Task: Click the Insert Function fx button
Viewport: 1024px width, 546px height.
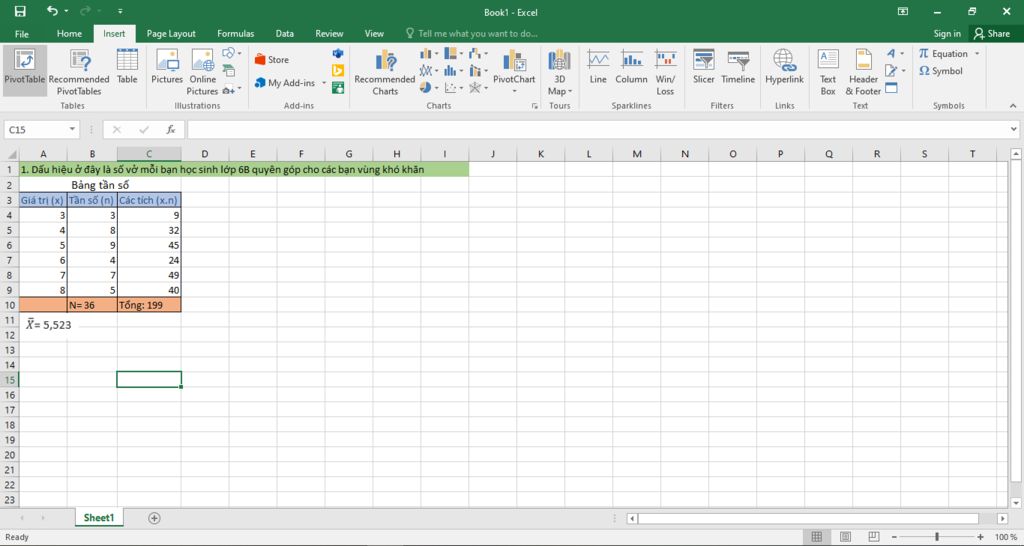Action: (x=170, y=129)
